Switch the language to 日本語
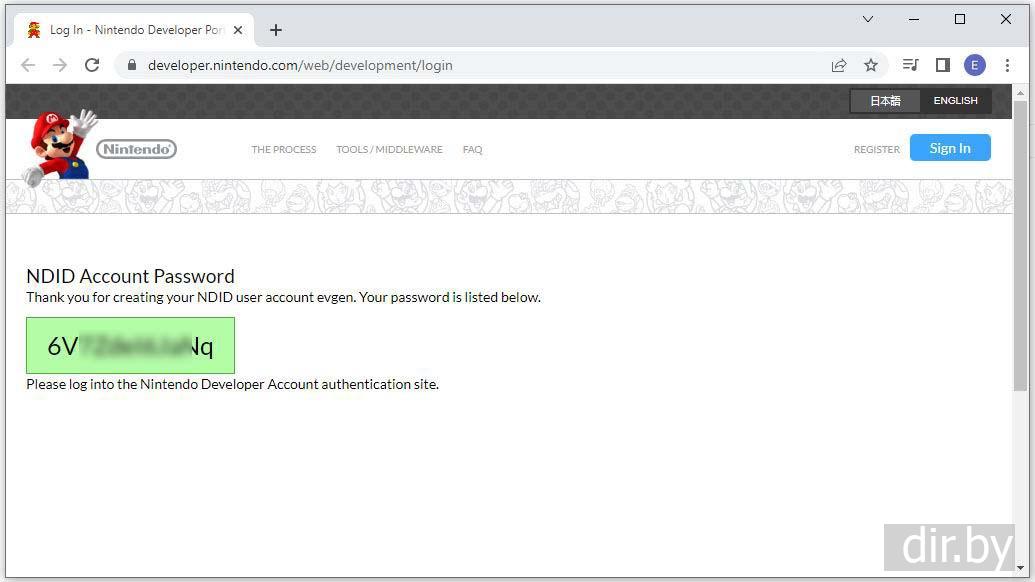Image resolution: width=1035 pixels, height=582 pixels. coord(885,100)
